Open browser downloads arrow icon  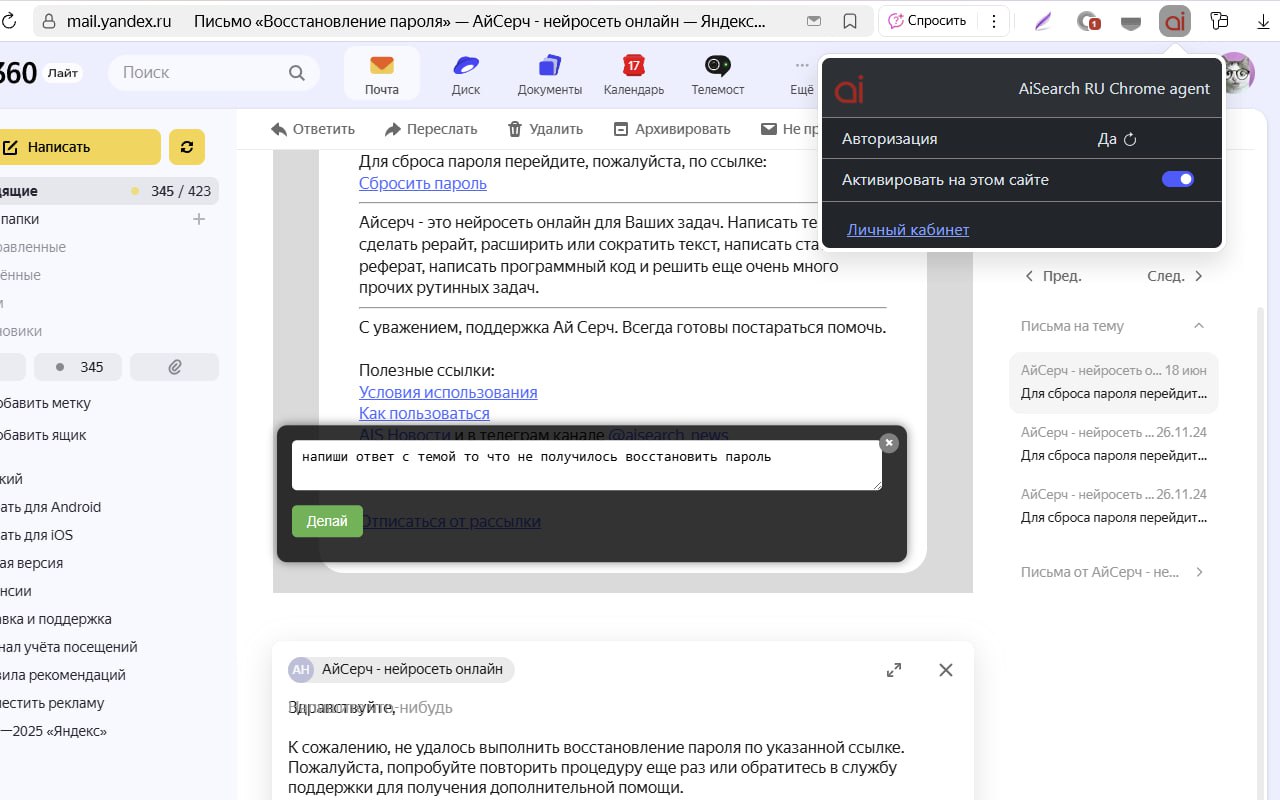point(1262,21)
